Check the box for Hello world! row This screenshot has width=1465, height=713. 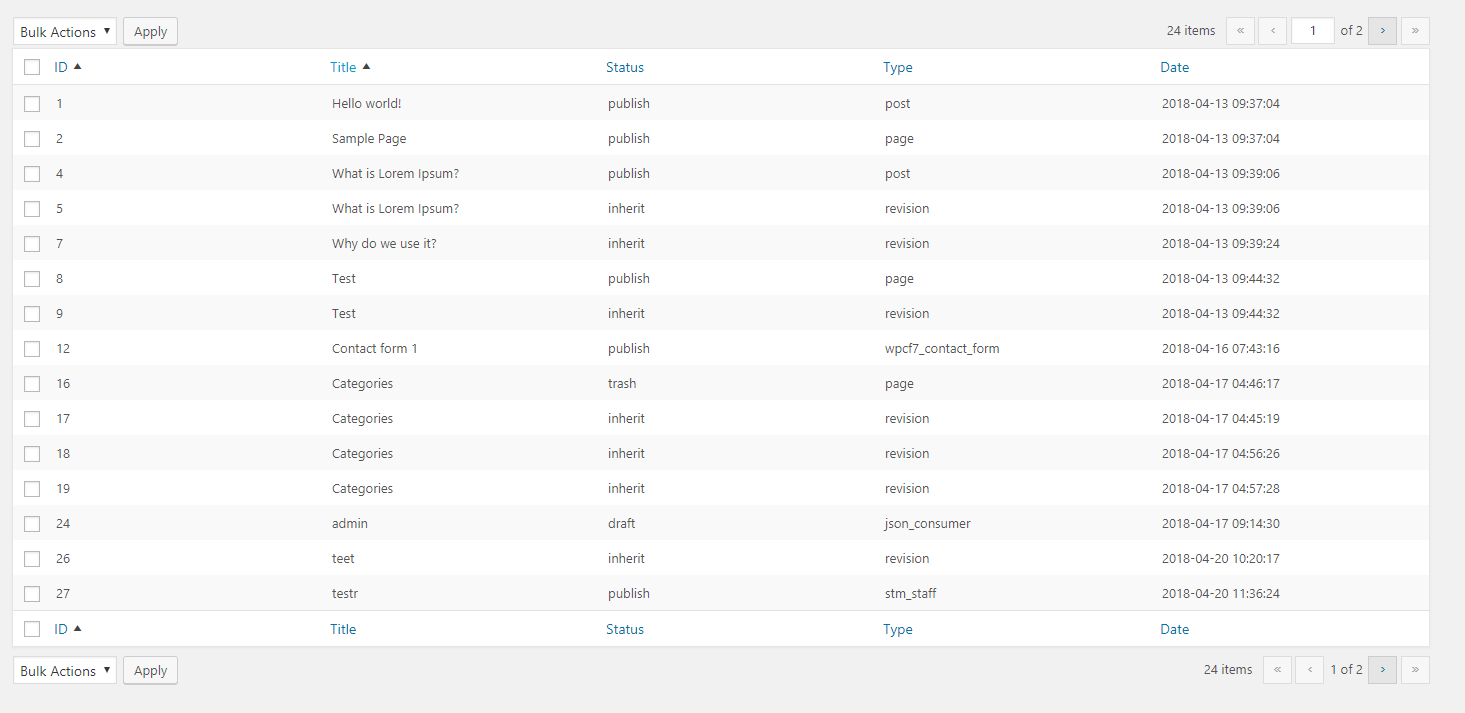coord(32,104)
